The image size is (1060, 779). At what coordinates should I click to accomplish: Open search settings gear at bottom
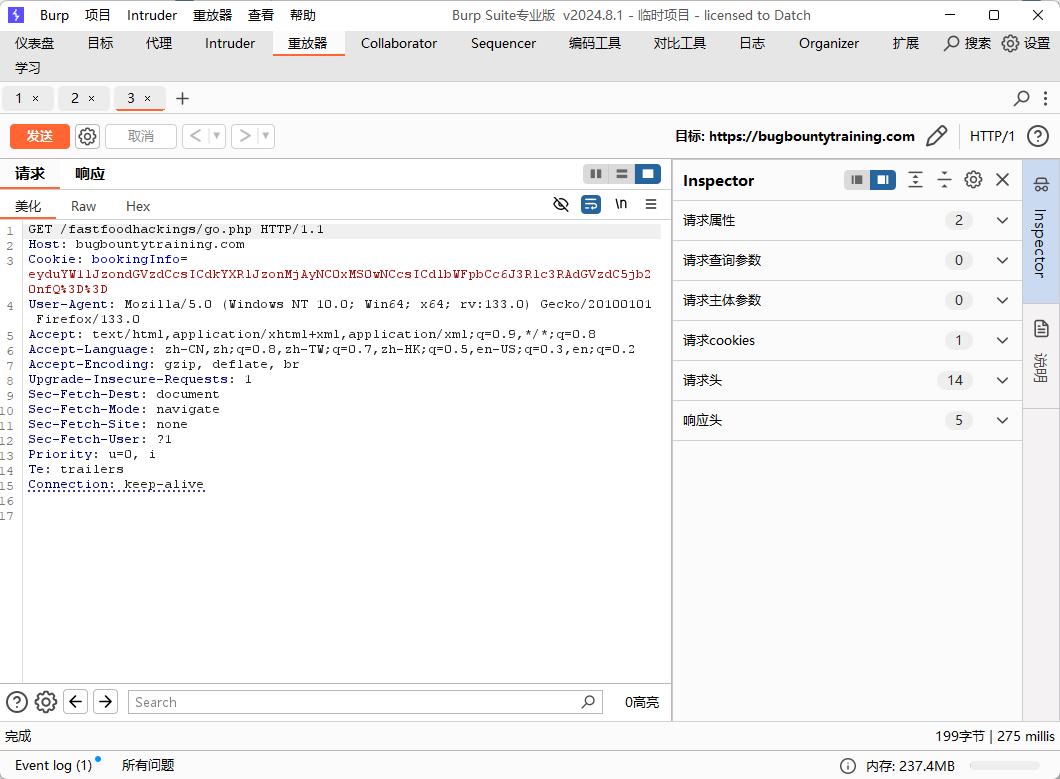point(46,702)
